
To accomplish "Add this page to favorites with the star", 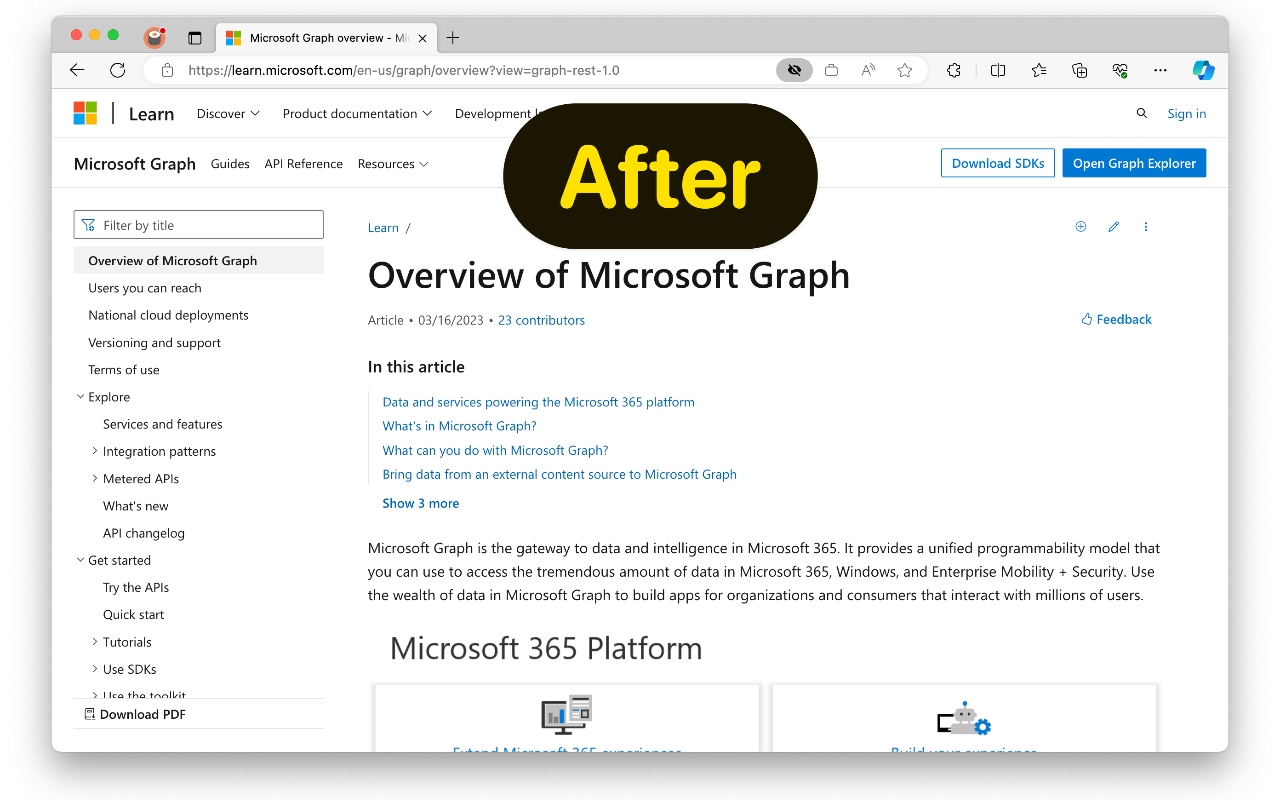I will coord(904,70).
